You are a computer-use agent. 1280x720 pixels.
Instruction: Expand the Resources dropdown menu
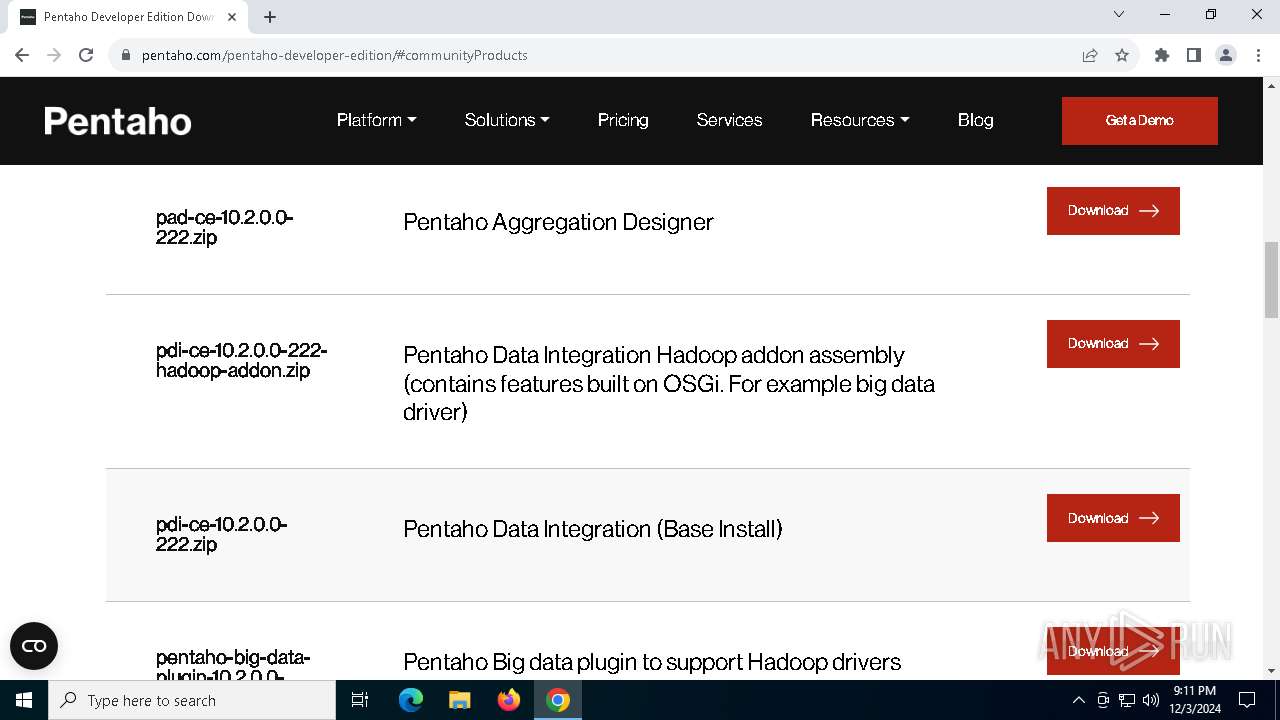860,120
